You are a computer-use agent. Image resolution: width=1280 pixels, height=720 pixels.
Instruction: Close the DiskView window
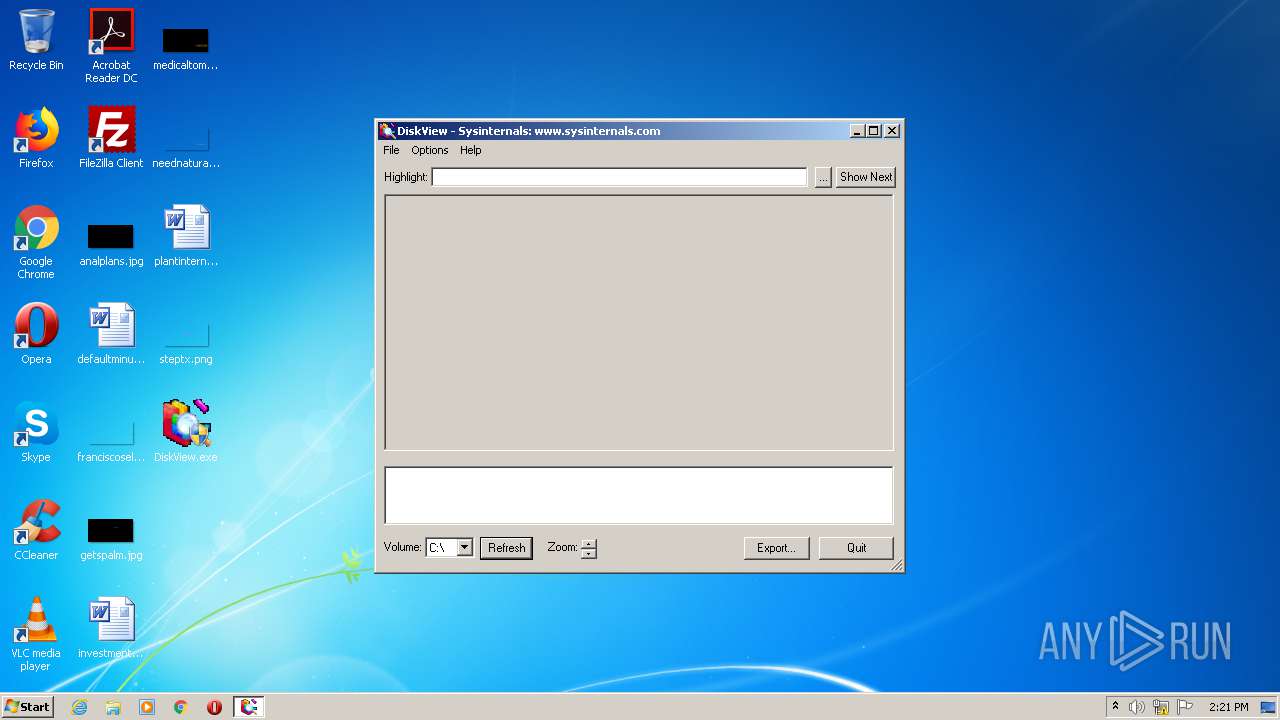click(x=892, y=131)
